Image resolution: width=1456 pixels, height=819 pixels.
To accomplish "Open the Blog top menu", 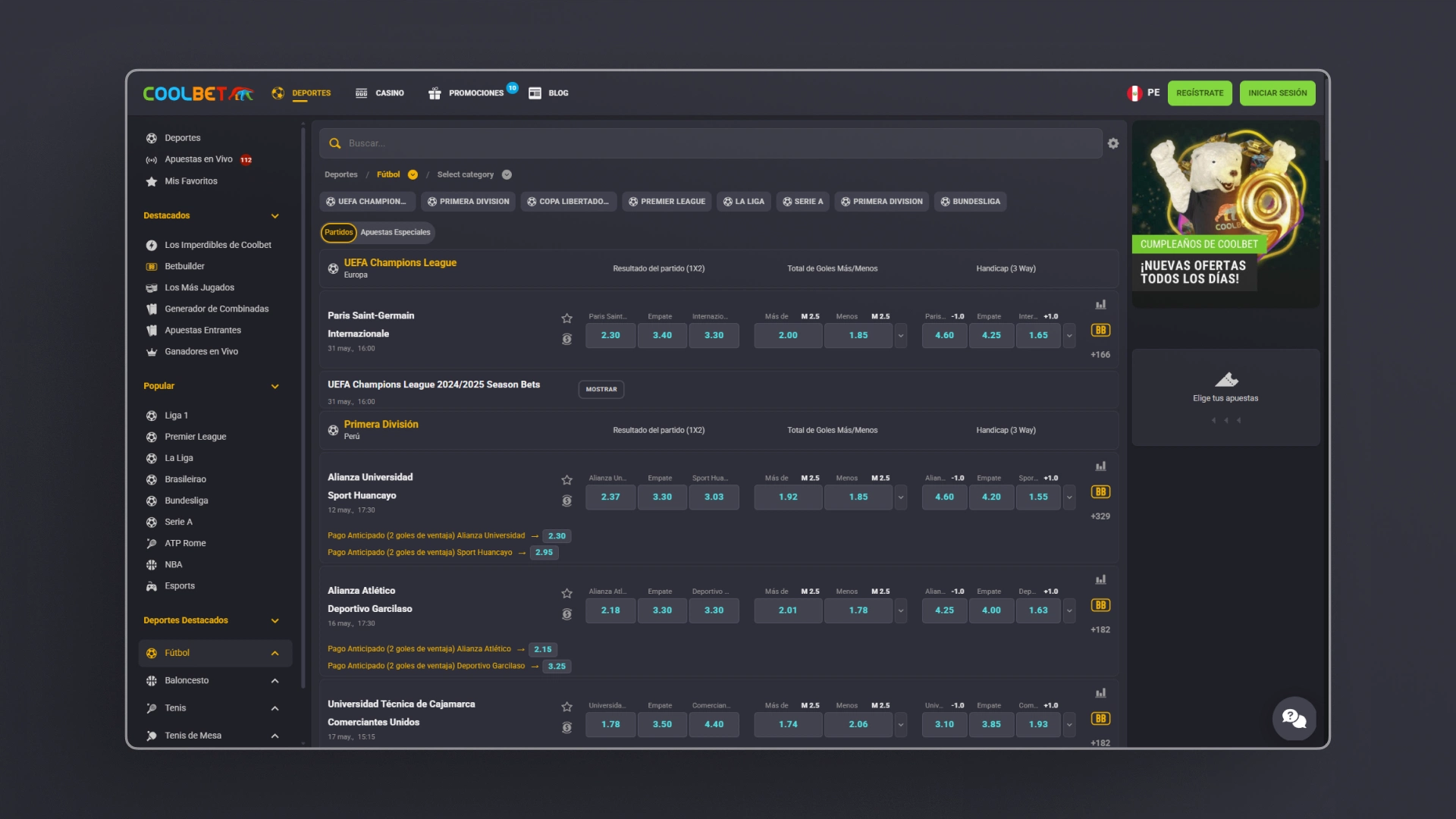I will tap(548, 93).
